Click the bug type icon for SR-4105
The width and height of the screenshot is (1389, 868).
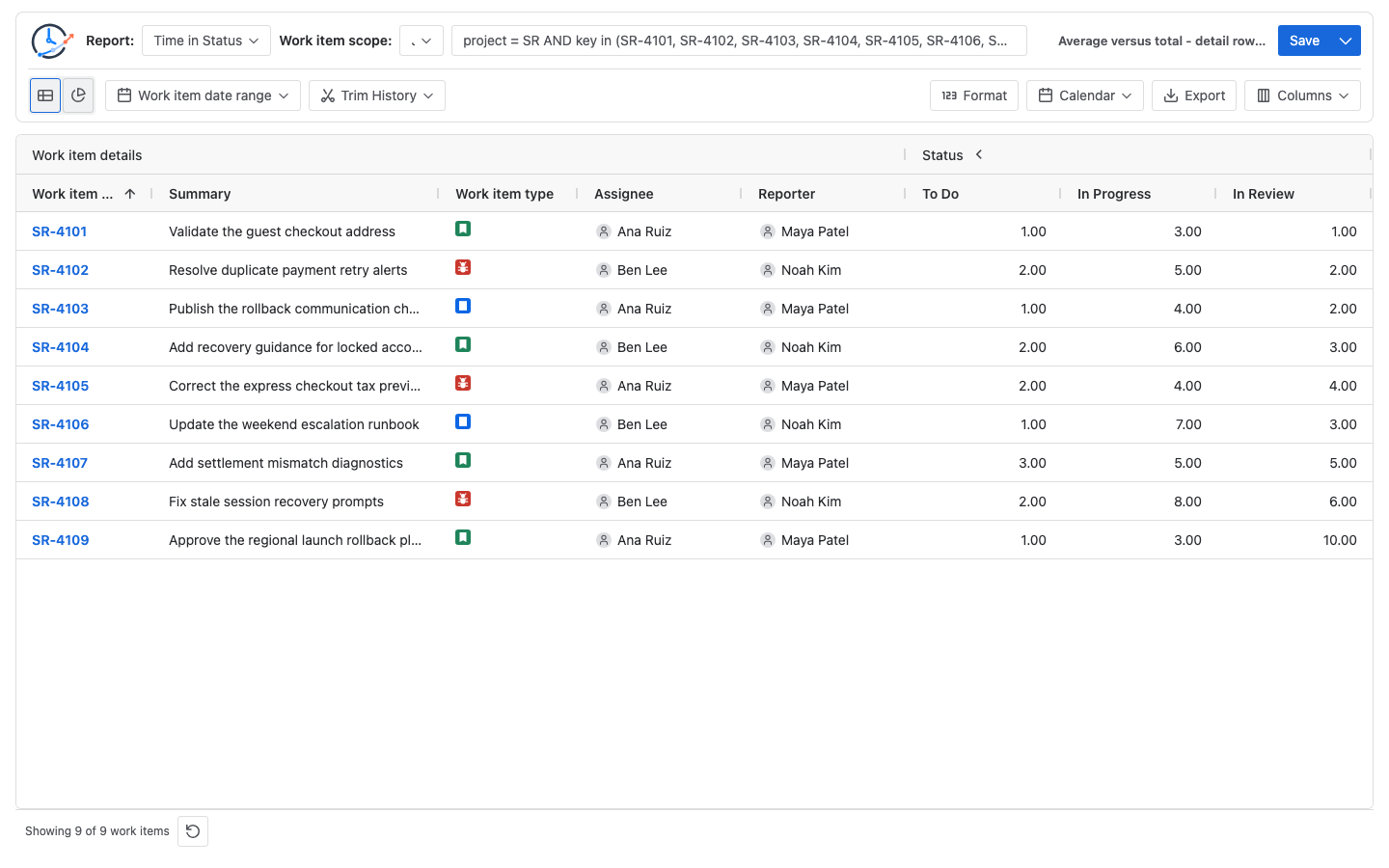click(463, 383)
